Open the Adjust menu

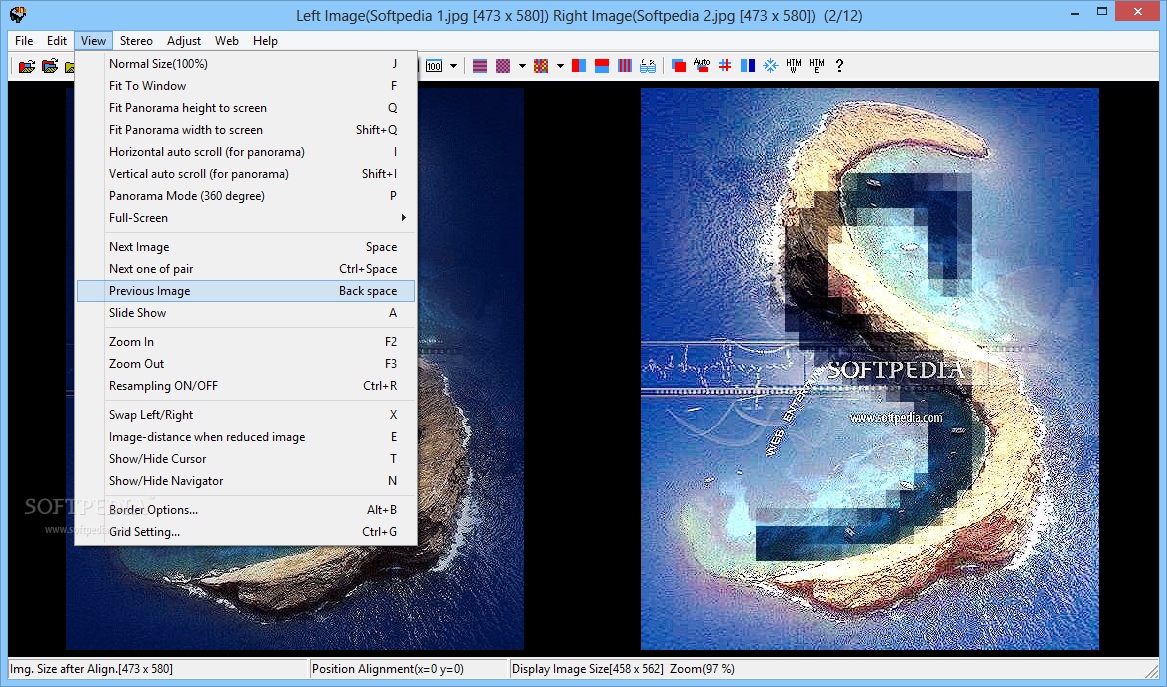184,41
